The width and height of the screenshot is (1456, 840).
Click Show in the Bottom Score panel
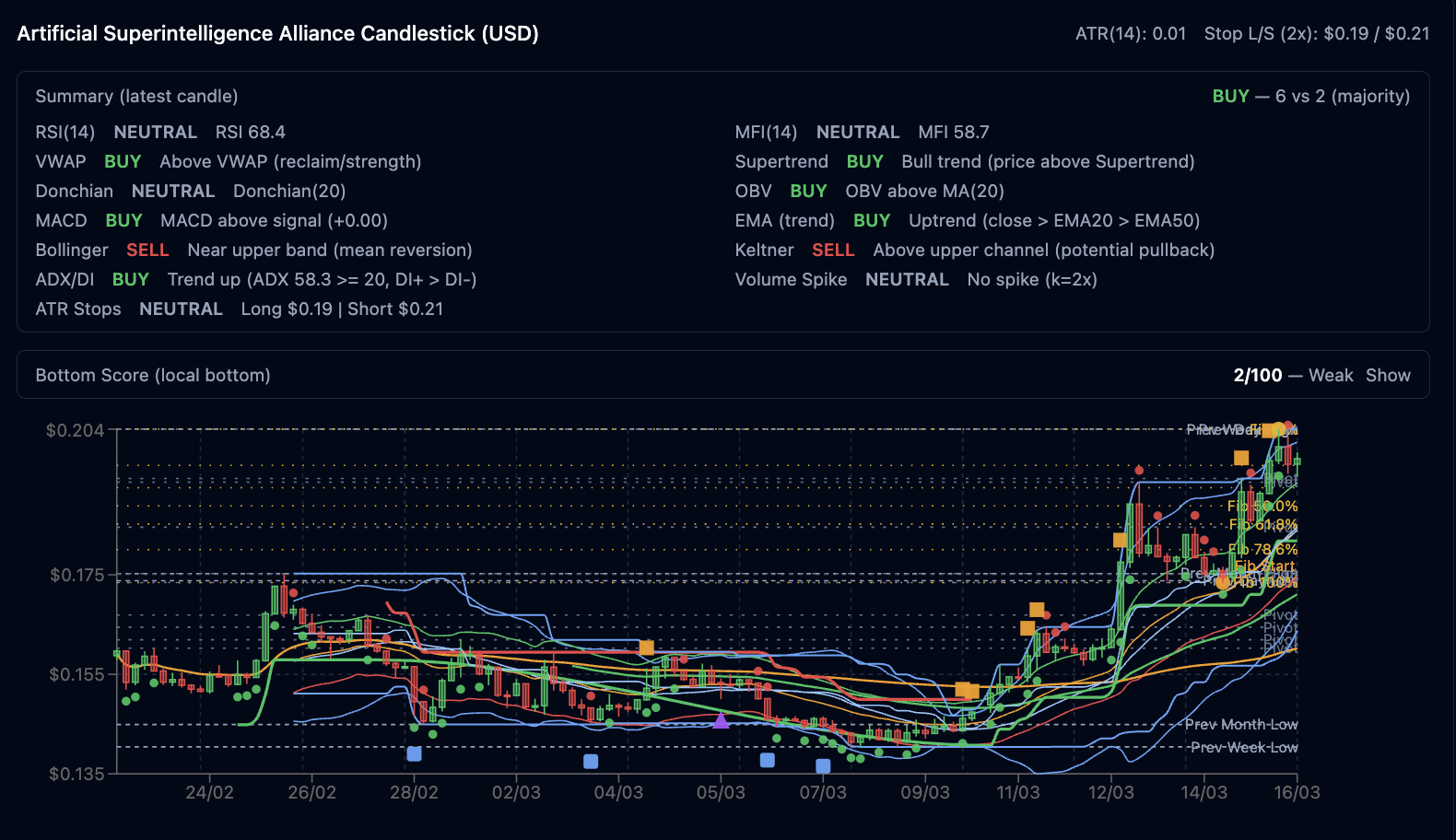point(1388,375)
